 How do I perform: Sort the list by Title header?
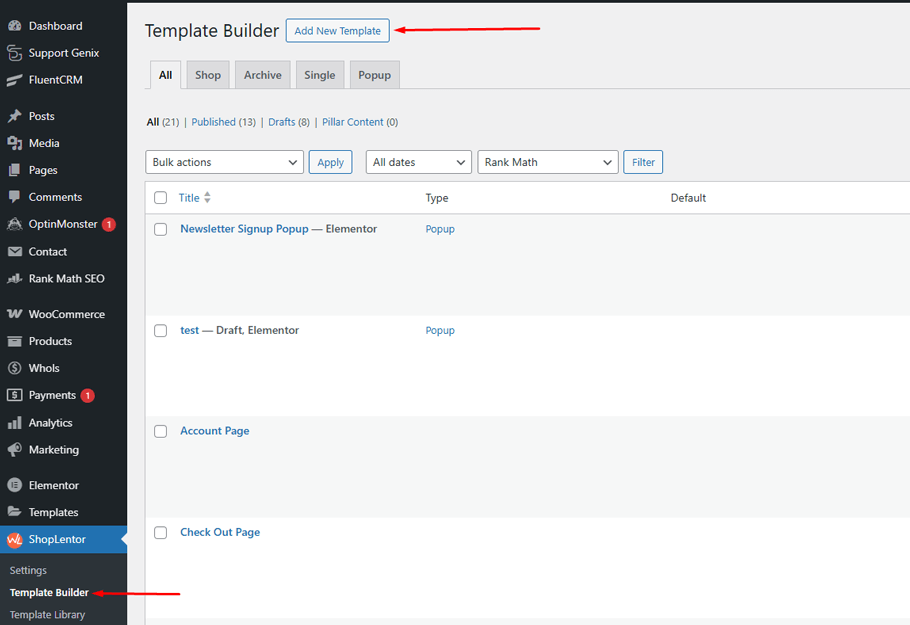(189, 198)
